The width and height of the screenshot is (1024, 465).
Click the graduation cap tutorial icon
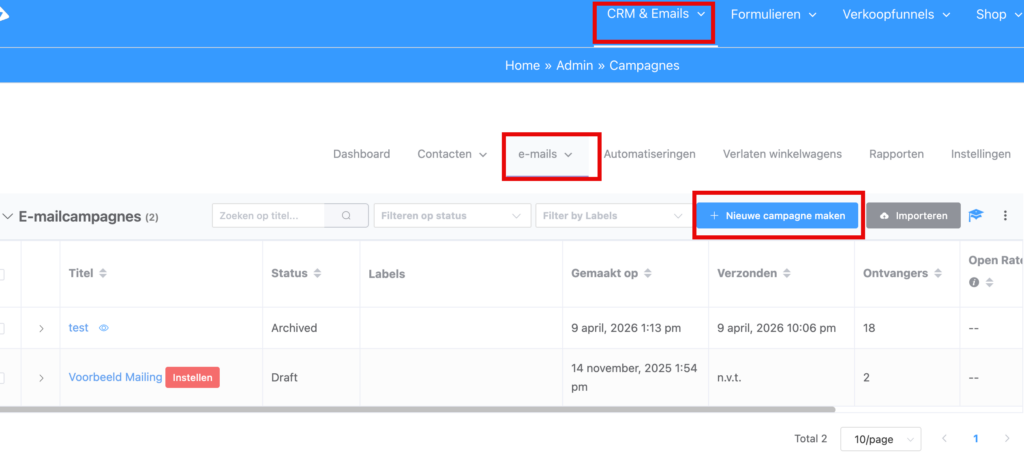(x=976, y=215)
